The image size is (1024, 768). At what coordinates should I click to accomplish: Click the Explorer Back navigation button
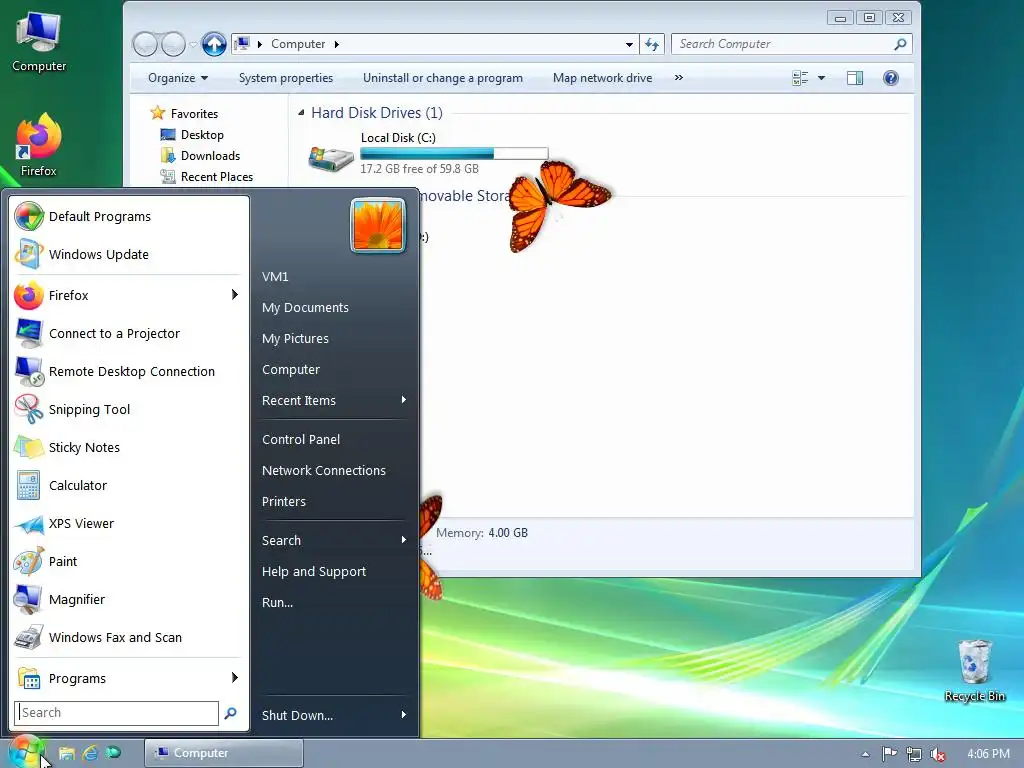[145, 44]
